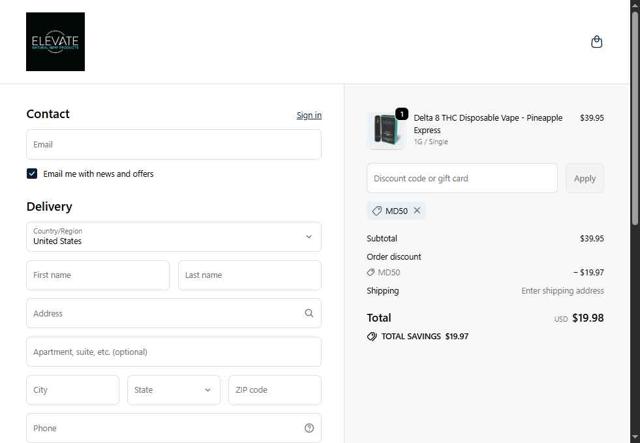Open the shopping bag cart icon
This screenshot has height=443, width=640.
tap(597, 42)
